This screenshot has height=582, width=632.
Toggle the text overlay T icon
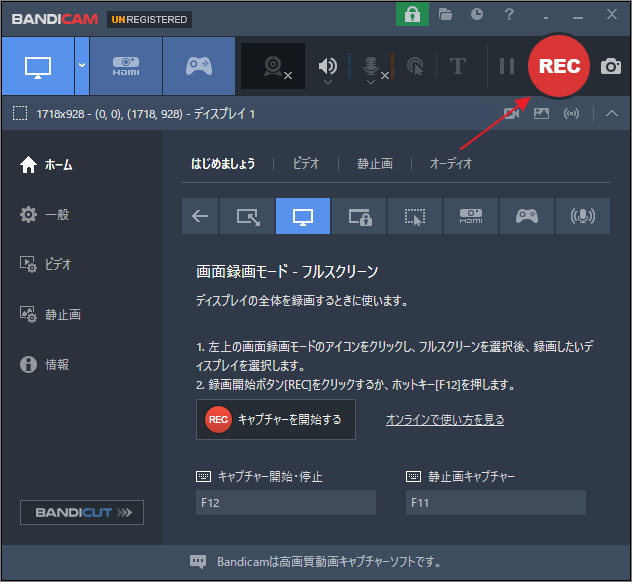coord(458,66)
